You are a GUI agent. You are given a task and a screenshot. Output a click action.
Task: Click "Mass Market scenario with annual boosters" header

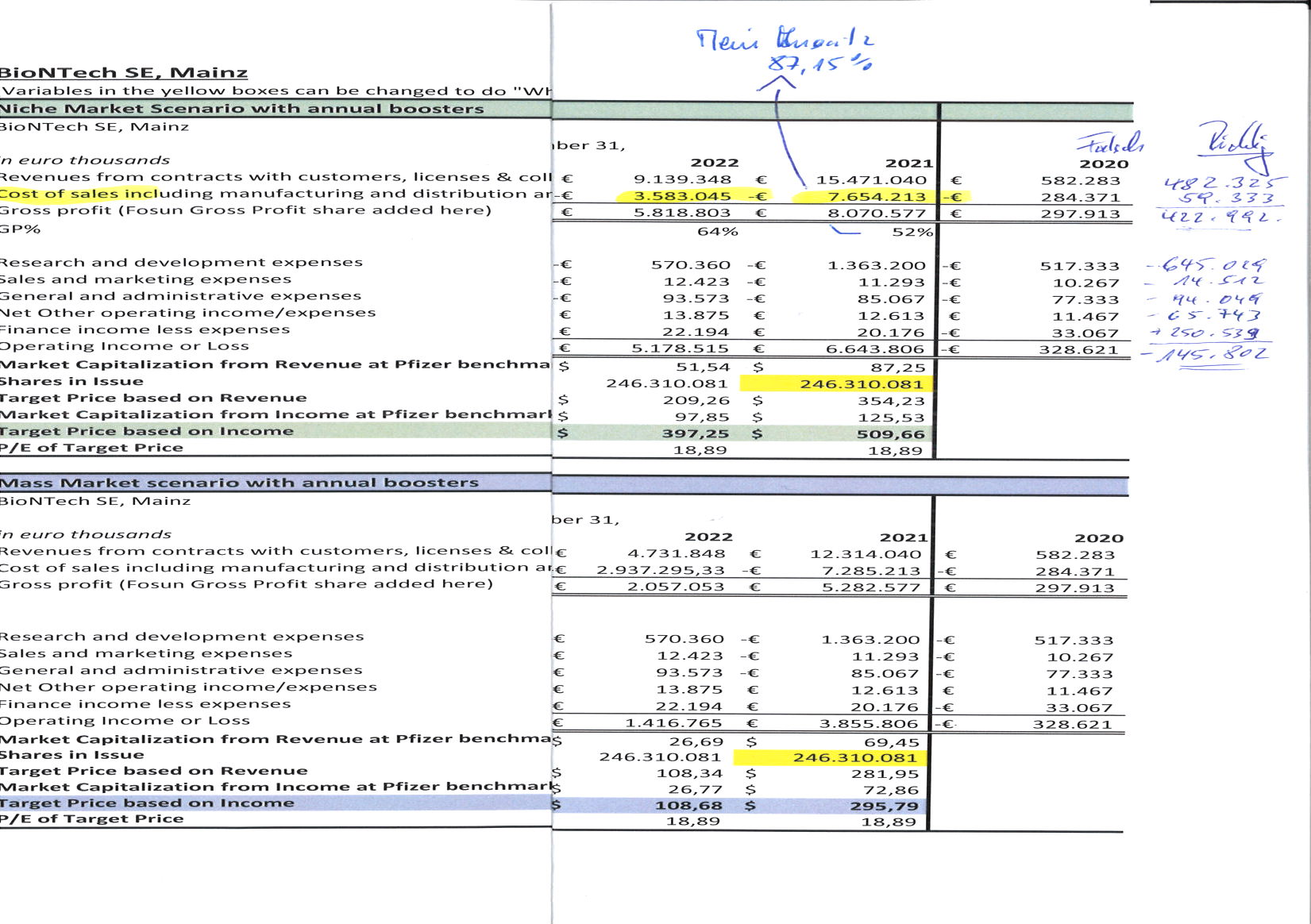[239, 483]
